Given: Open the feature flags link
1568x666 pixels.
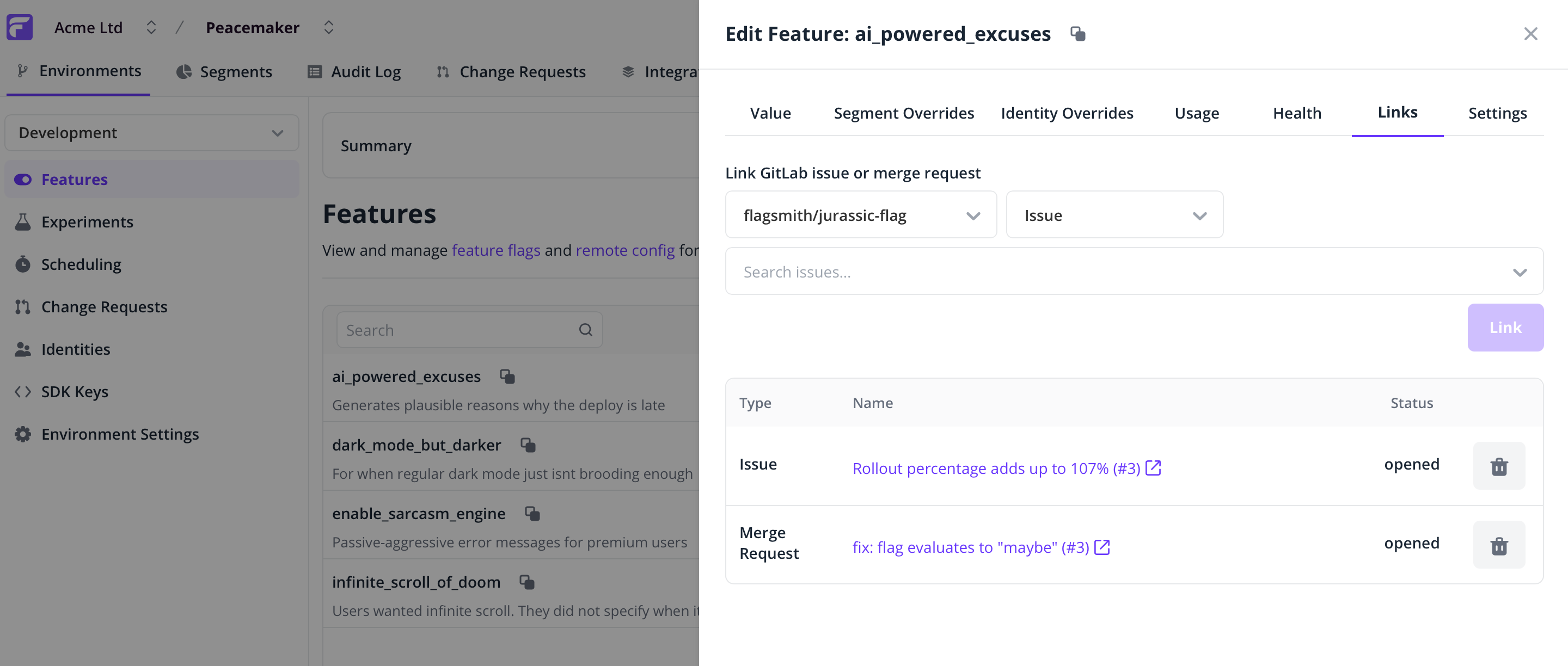Looking at the screenshot, I should point(495,250).
